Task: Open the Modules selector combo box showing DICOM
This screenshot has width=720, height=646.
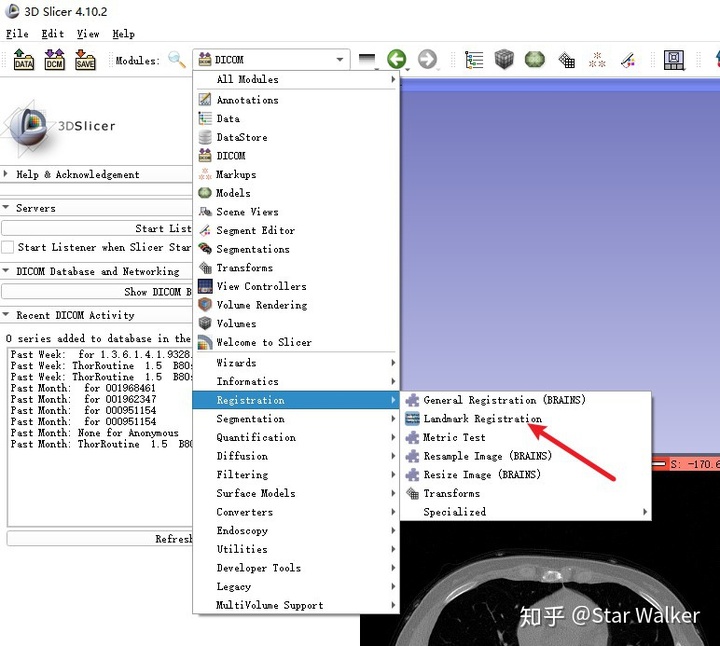Action: coord(271,60)
